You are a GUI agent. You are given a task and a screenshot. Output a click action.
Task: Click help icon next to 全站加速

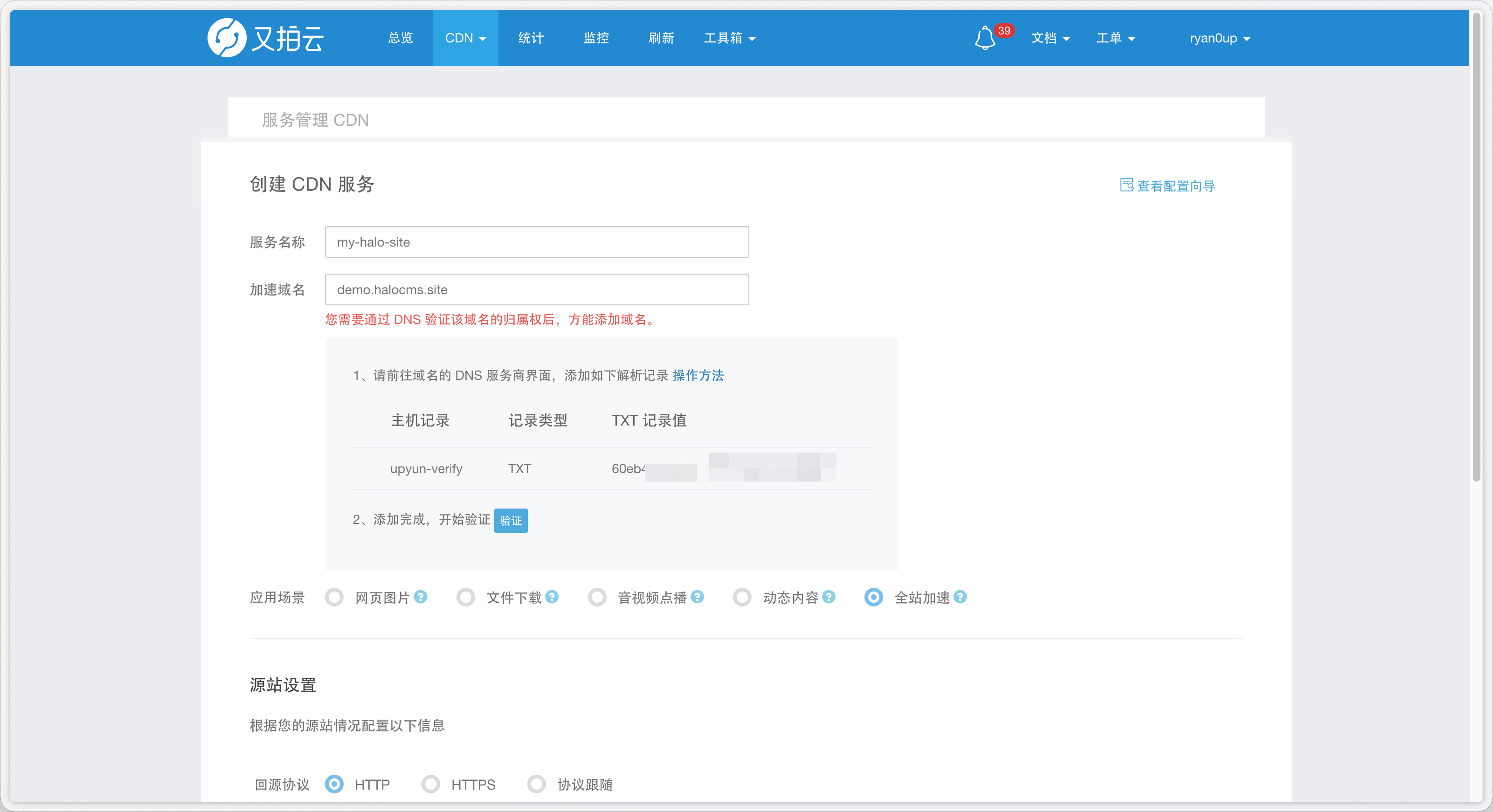point(960,596)
